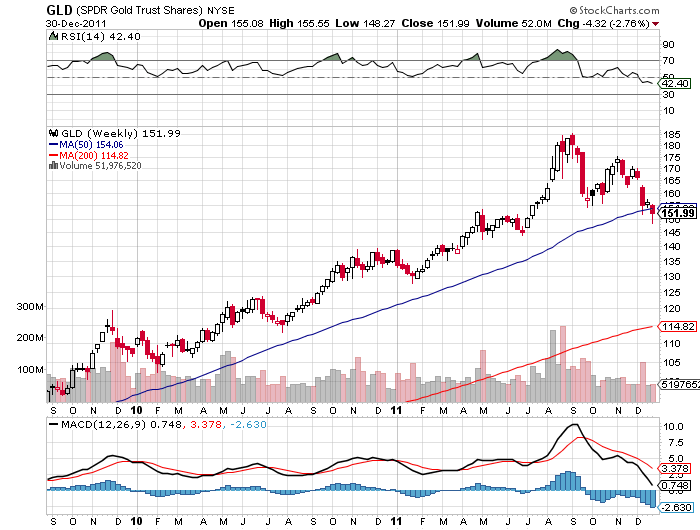Click the '180' price axis label
This screenshot has width=700, height=530.
point(671,146)
